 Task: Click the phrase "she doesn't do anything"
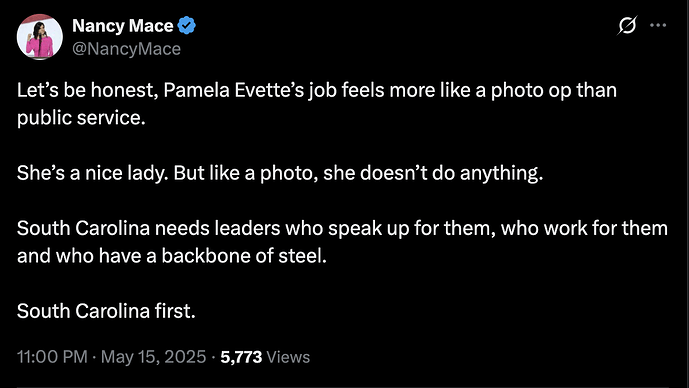pos(433,173)
